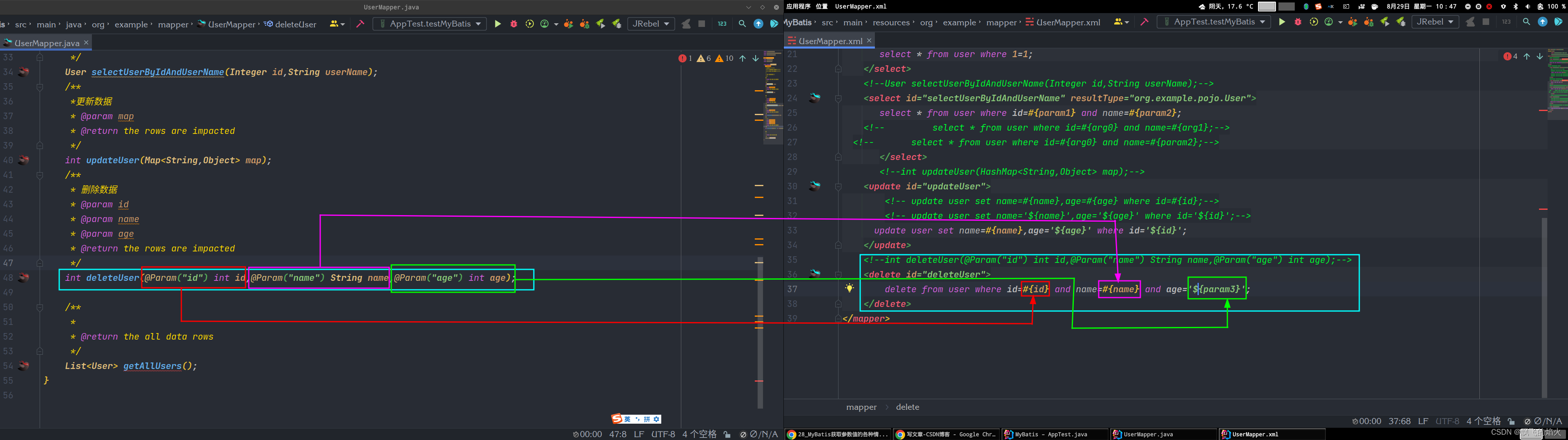Start debug in UserMapper.java window toolbar
This screenshot has height=440, width=1568.
pyautogui.click(x=514, y=24)
